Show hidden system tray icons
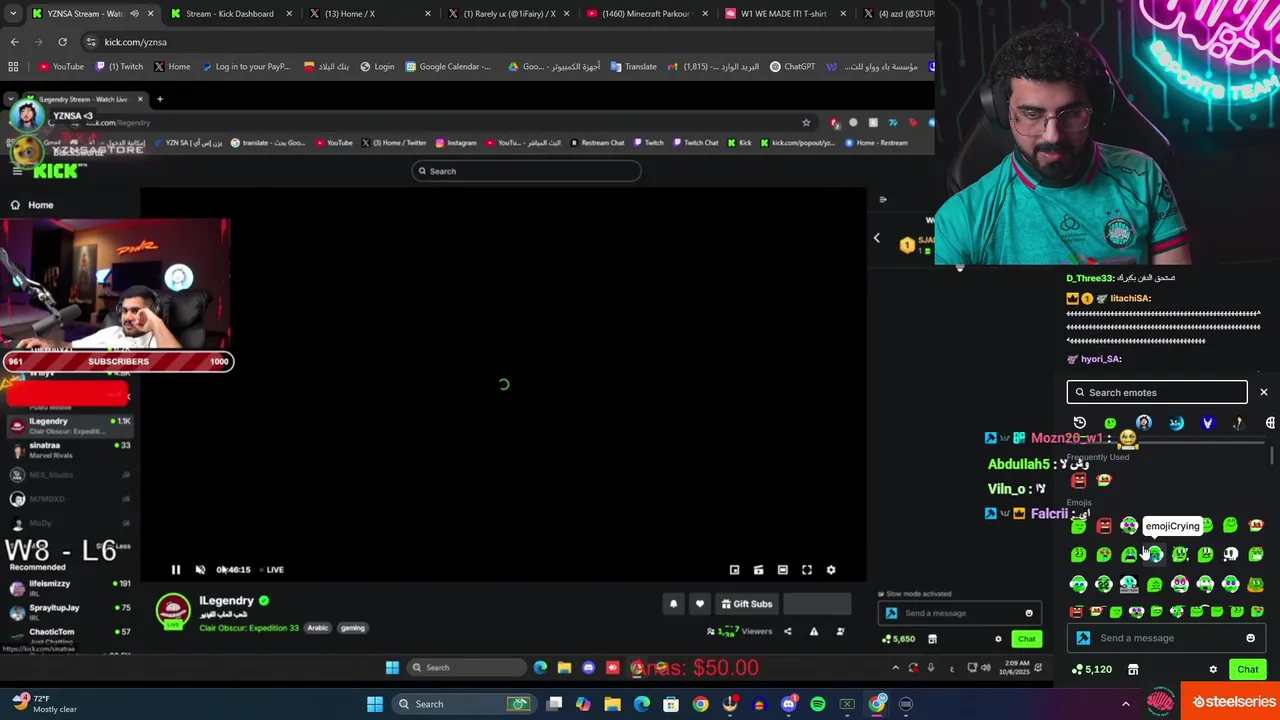Image resolution: width=1280 pixels, height=720 pixels. 1125,704
